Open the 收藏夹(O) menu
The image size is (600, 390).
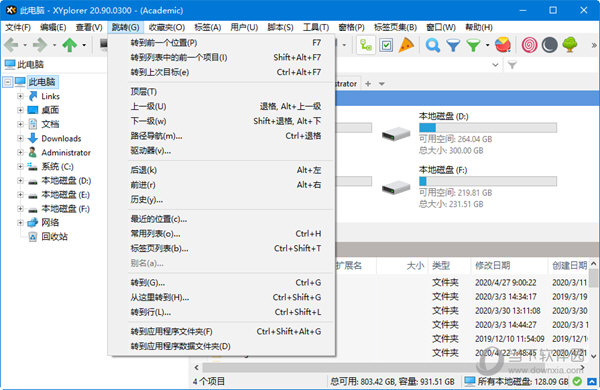[x=166, y=27]
